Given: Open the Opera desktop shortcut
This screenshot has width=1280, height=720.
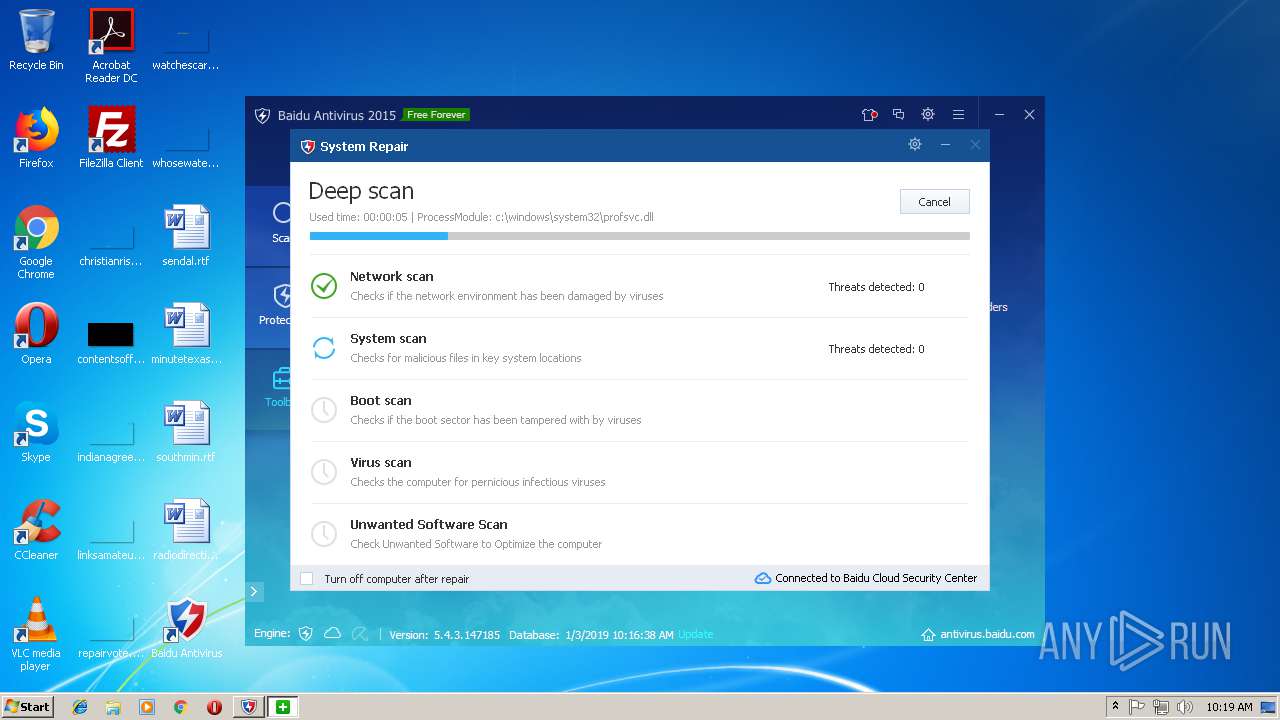Looking at the screenshot, I should coord(36,334).
